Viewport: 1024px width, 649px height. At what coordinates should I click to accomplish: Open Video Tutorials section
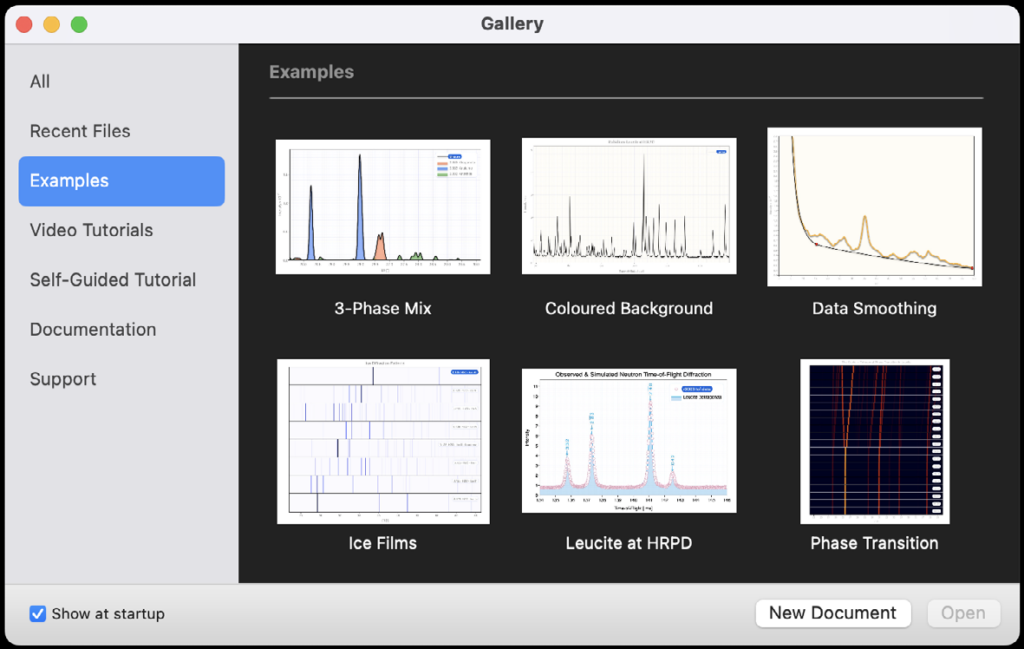coord(91,230)
